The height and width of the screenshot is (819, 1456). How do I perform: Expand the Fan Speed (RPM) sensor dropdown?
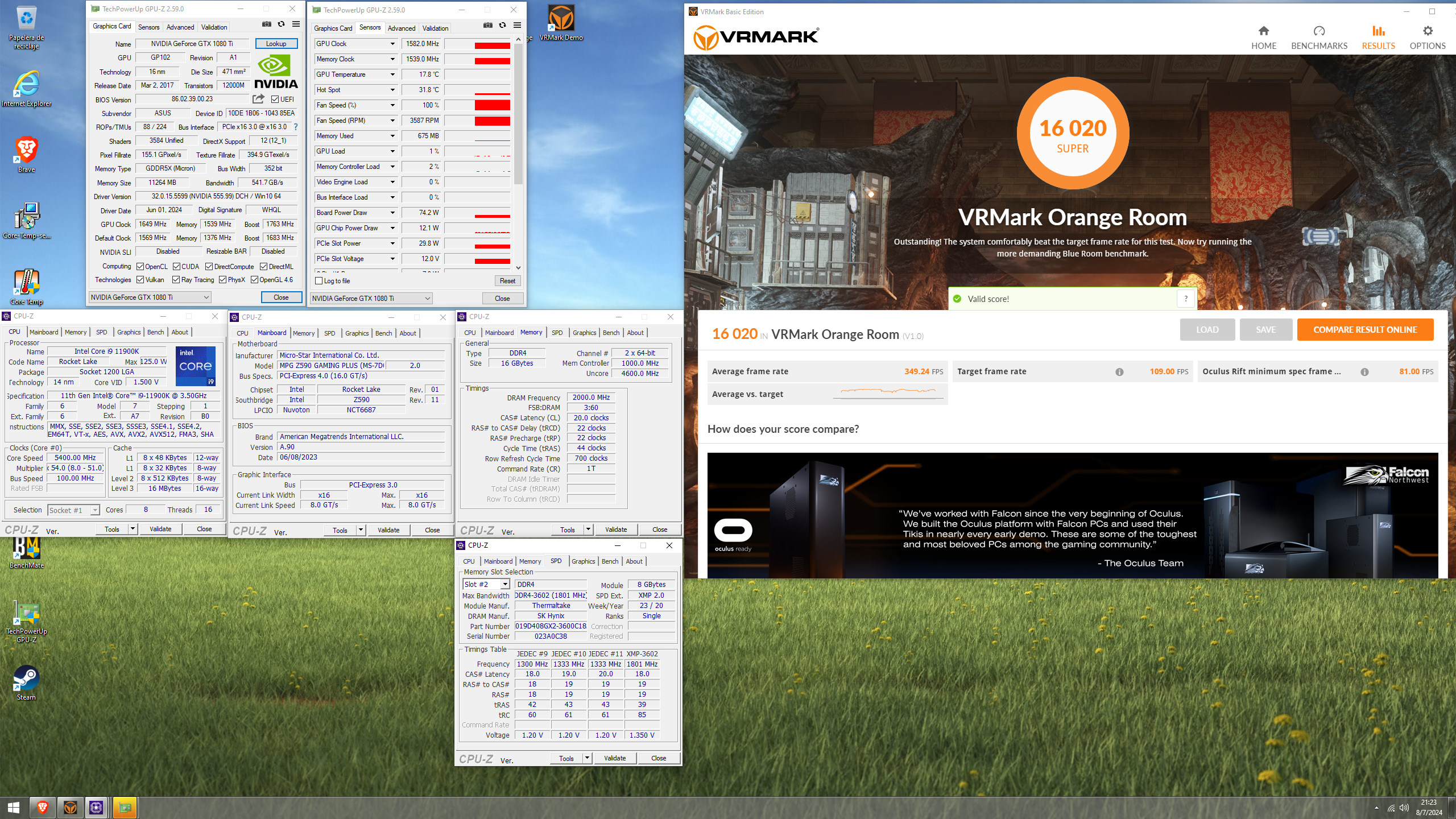coord(392,121)
